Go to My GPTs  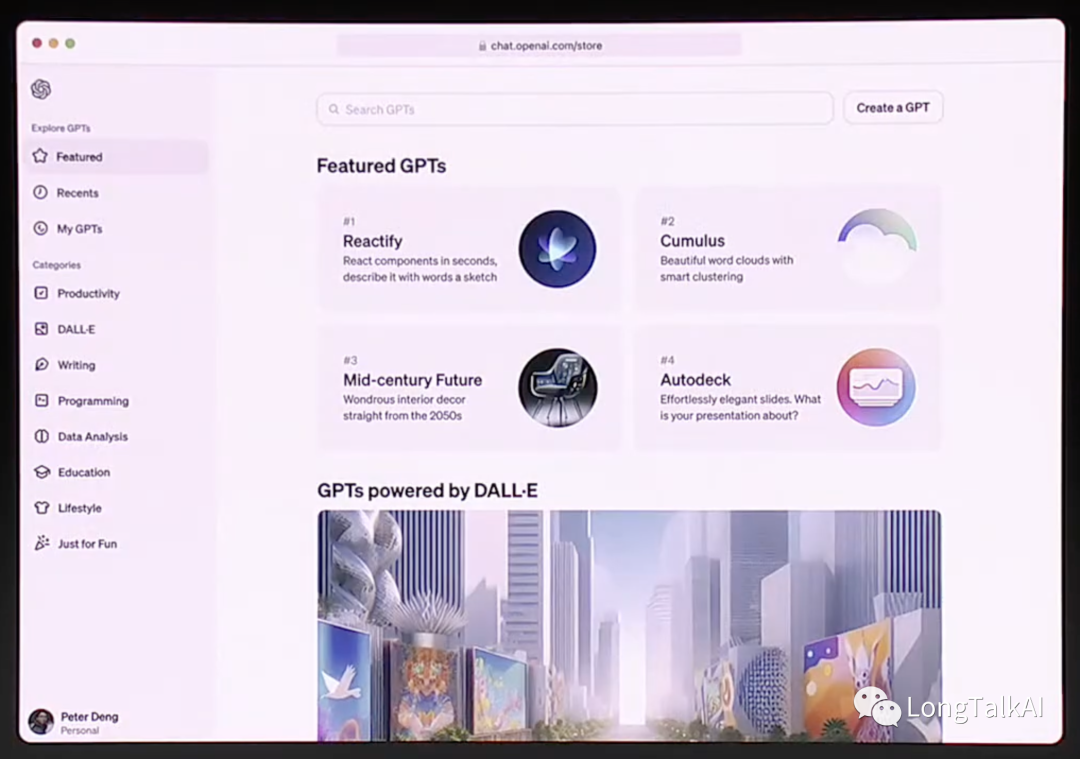116,228
